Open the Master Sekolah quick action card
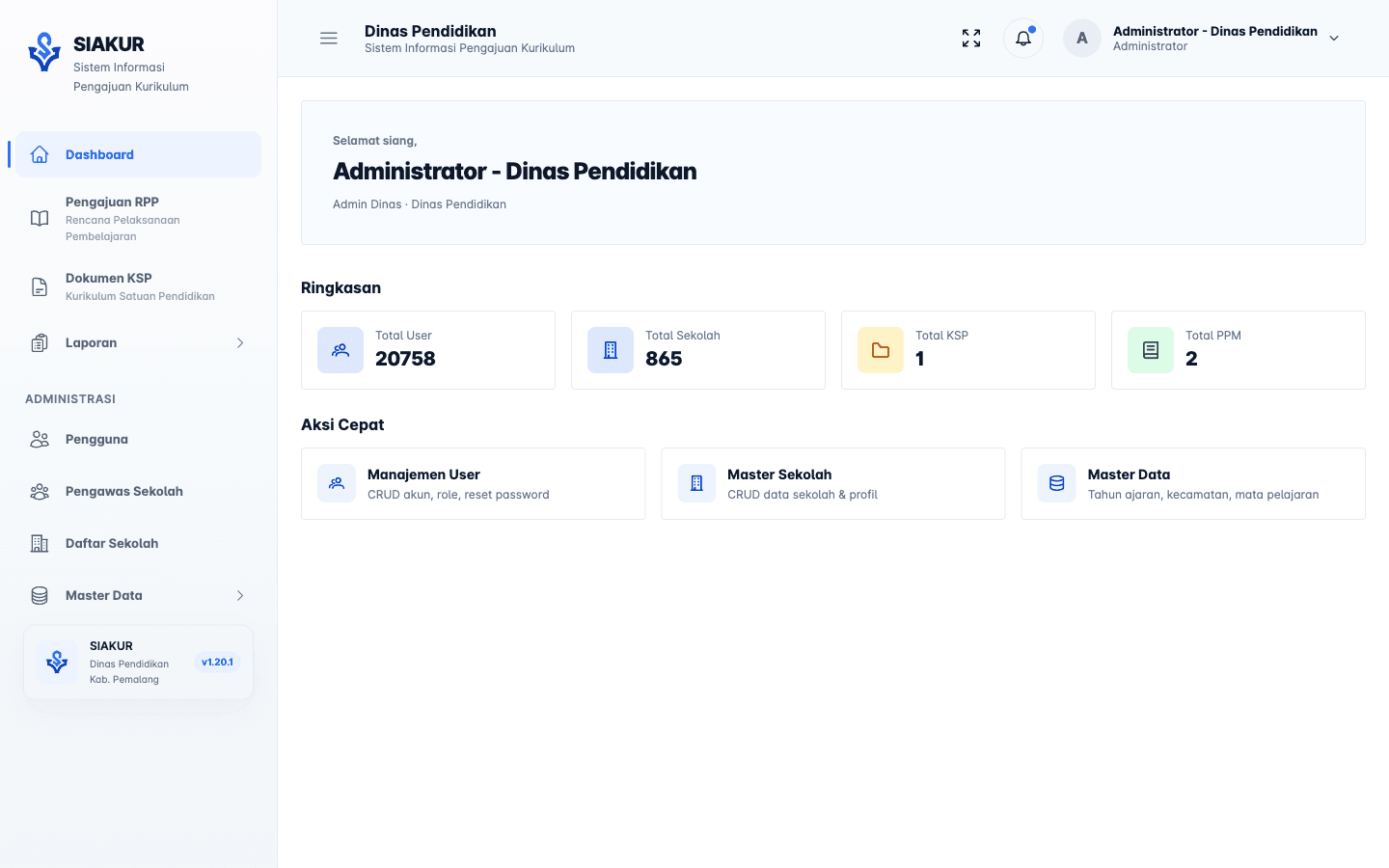Screen dimensions: 1389x868 833,483
